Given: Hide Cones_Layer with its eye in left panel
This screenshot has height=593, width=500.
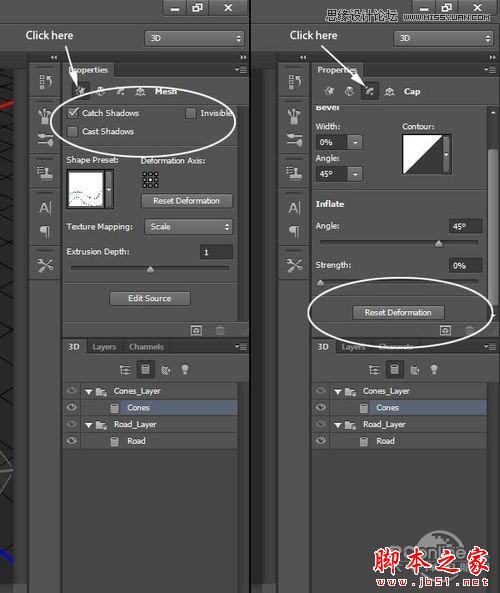Looking at the screenshot, I should click(x=72, y=391).
